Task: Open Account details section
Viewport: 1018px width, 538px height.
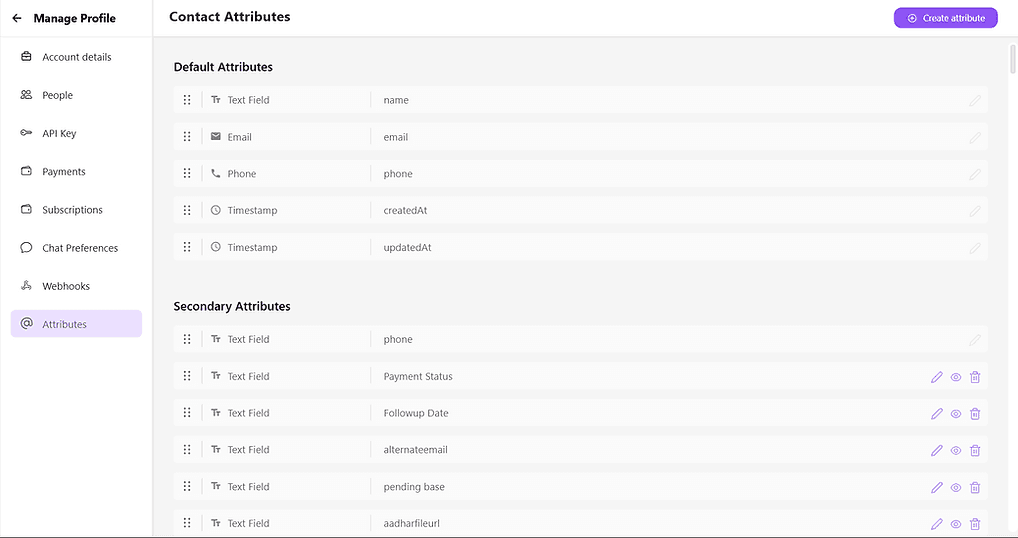Action: (x=76, y=57)
